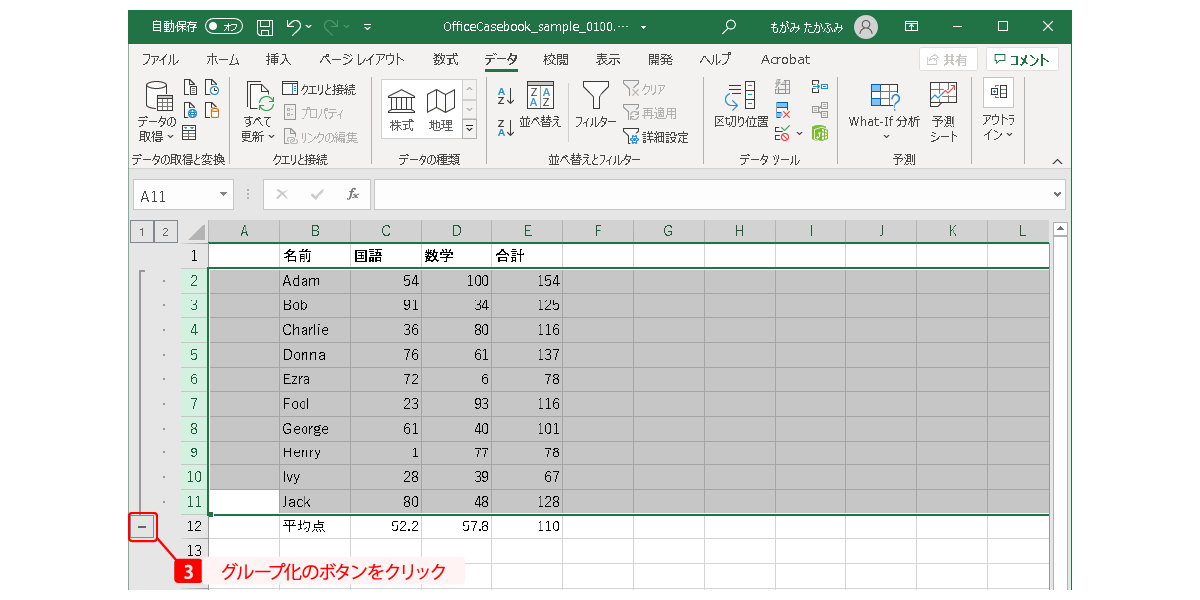Select the 地理 geography data type
Image resolution: width=1200 pixels, height=600 pixels.
(440, 109)
